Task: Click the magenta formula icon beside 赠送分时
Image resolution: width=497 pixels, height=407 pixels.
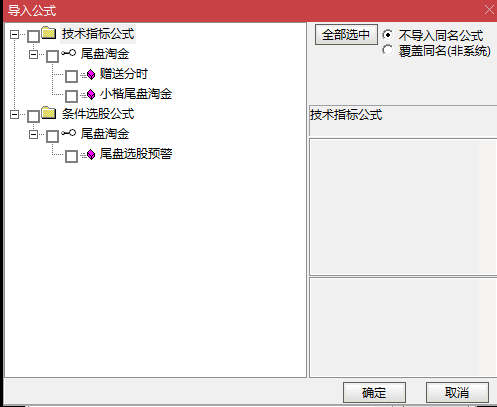Action: tap(91, 74)
